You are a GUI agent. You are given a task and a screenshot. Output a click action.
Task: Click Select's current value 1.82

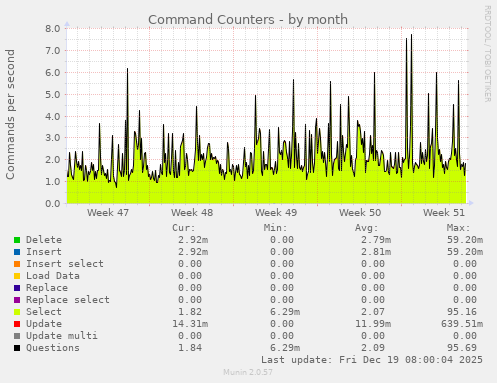click(x=190, y=312)
